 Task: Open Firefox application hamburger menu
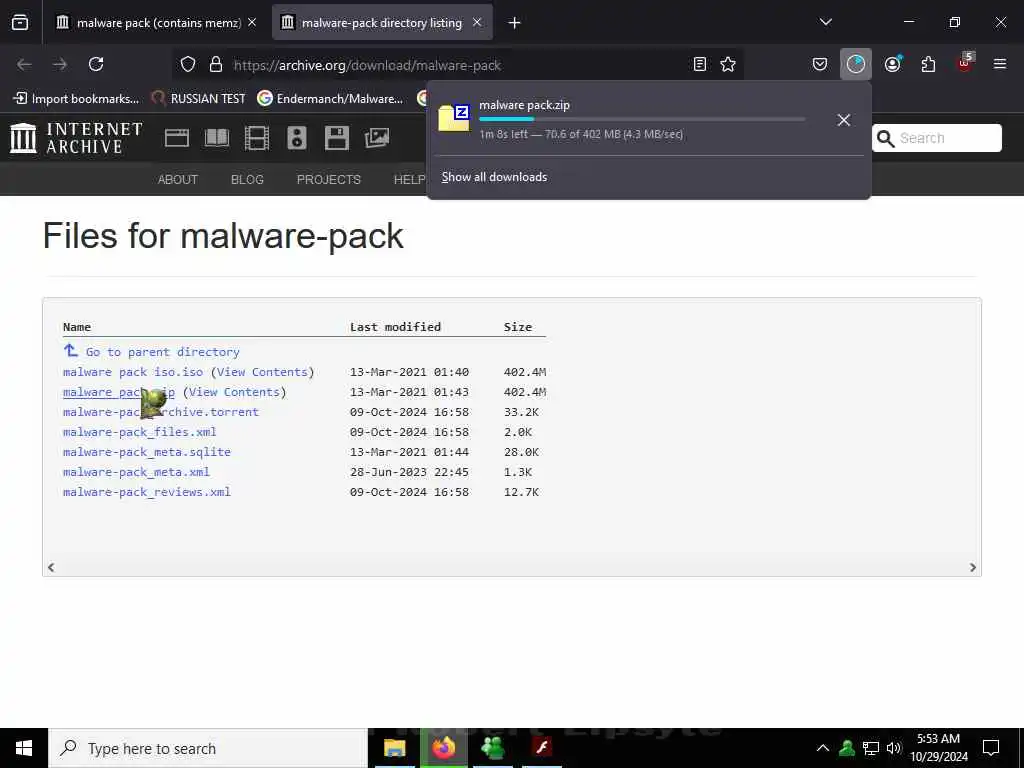(1000, 64)
